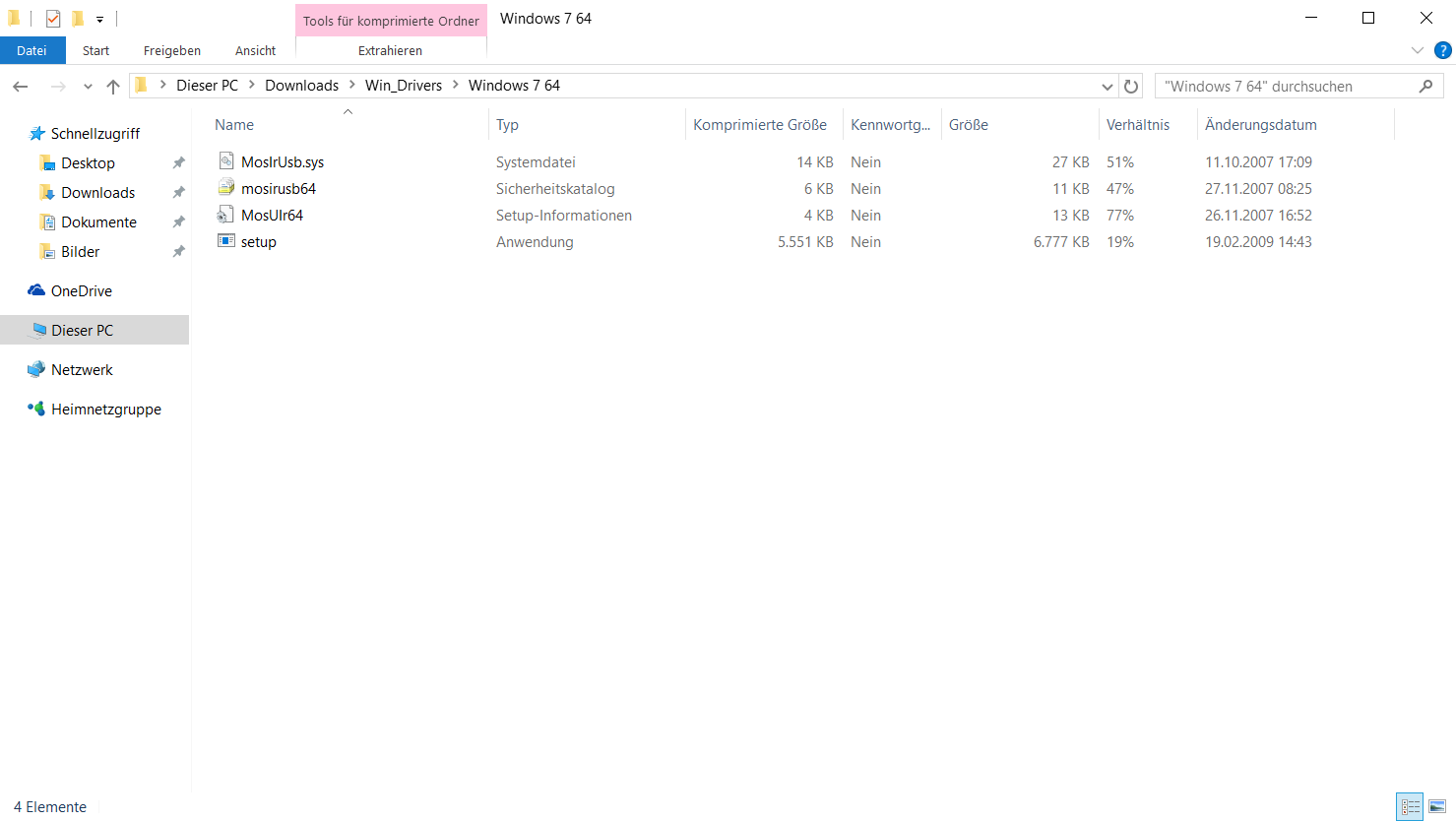1456x821 pixels.
Task: Expand the chevron after Downloads breadcrumb
Action: 351,86
